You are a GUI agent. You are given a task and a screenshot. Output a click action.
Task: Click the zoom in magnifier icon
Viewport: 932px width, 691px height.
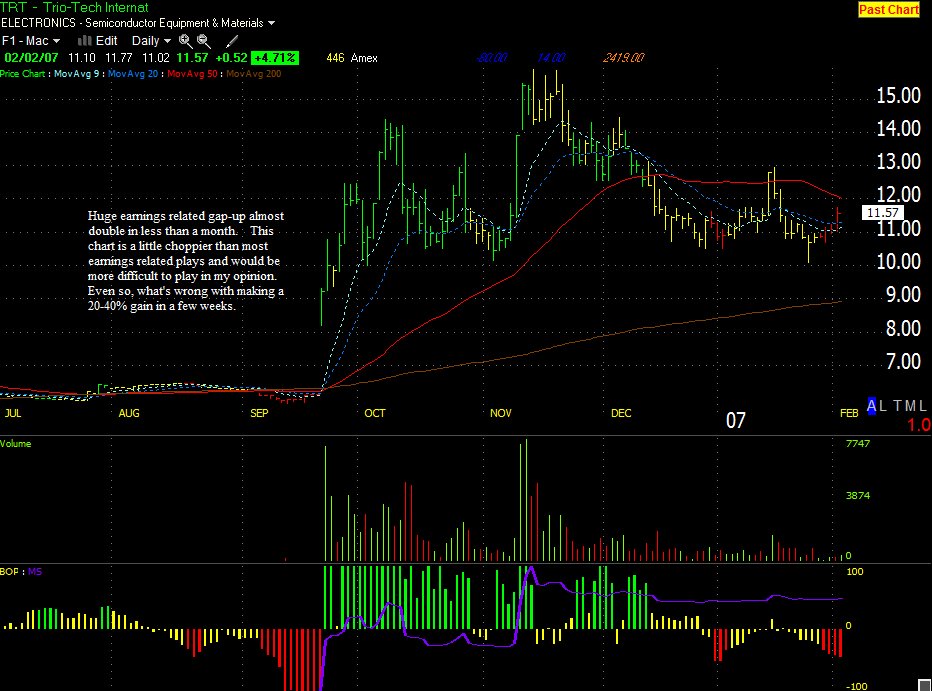[x=185, y=41]
